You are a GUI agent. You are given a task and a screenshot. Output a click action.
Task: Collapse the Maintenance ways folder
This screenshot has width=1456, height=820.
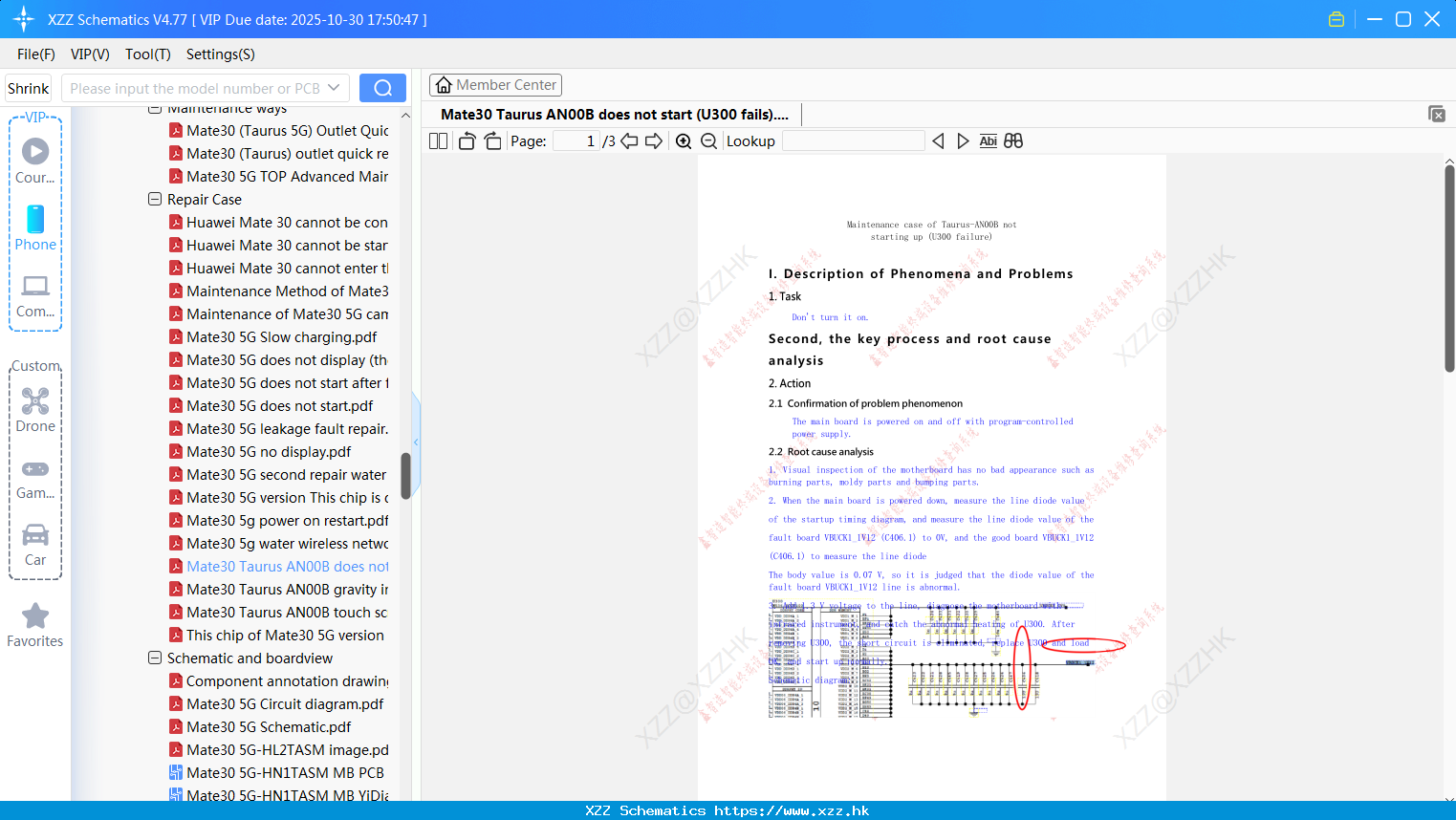155,110
